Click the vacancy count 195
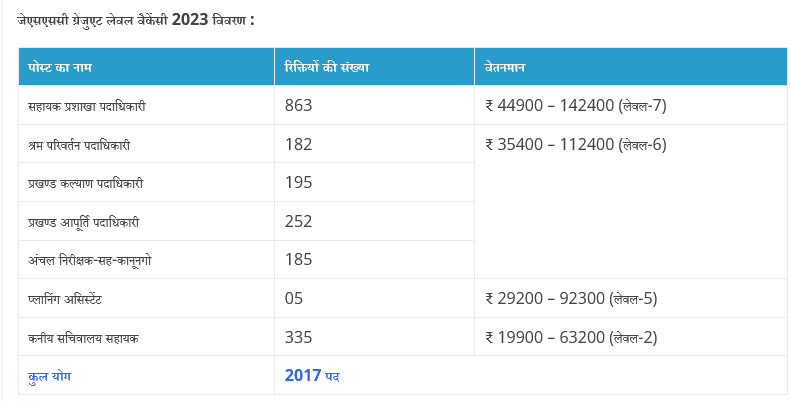The height and width of the screenshot is (401, 791). [299, 183]
